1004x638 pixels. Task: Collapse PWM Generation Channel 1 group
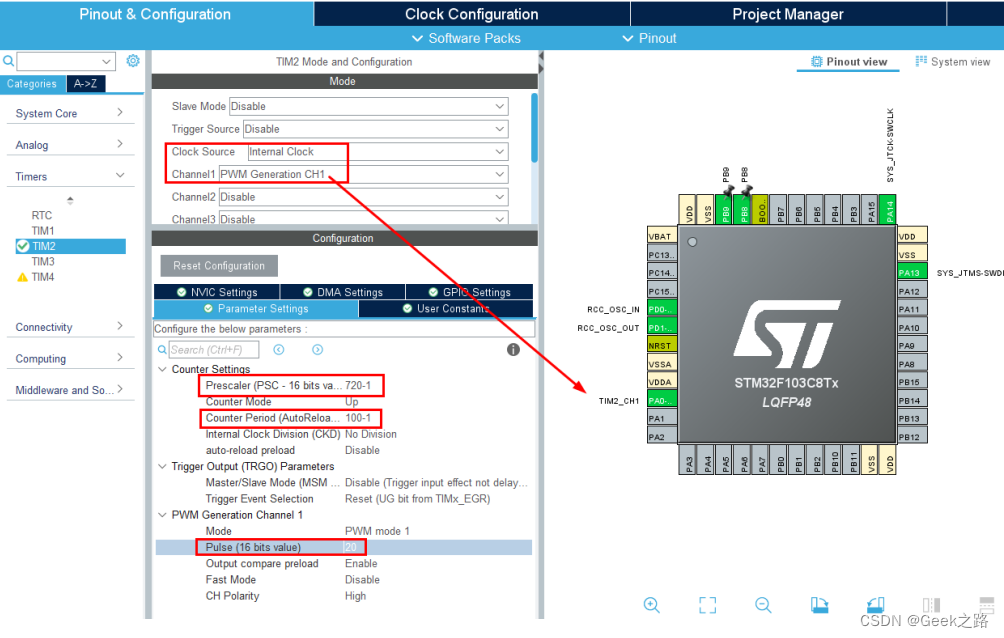163,515
